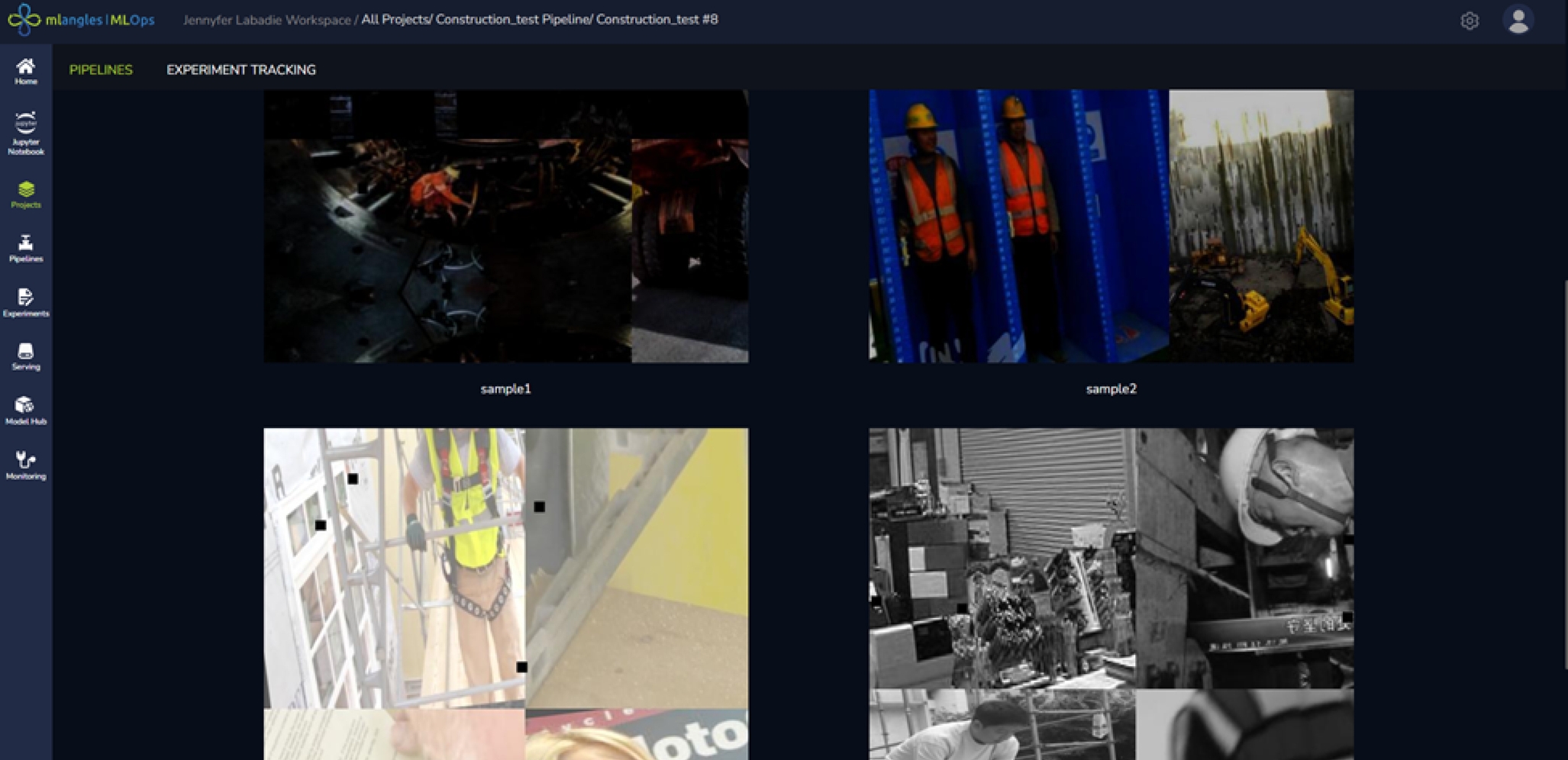Open the user profile avatar menu
This screenshot has height=760, width=1568.
[1519, 21]
